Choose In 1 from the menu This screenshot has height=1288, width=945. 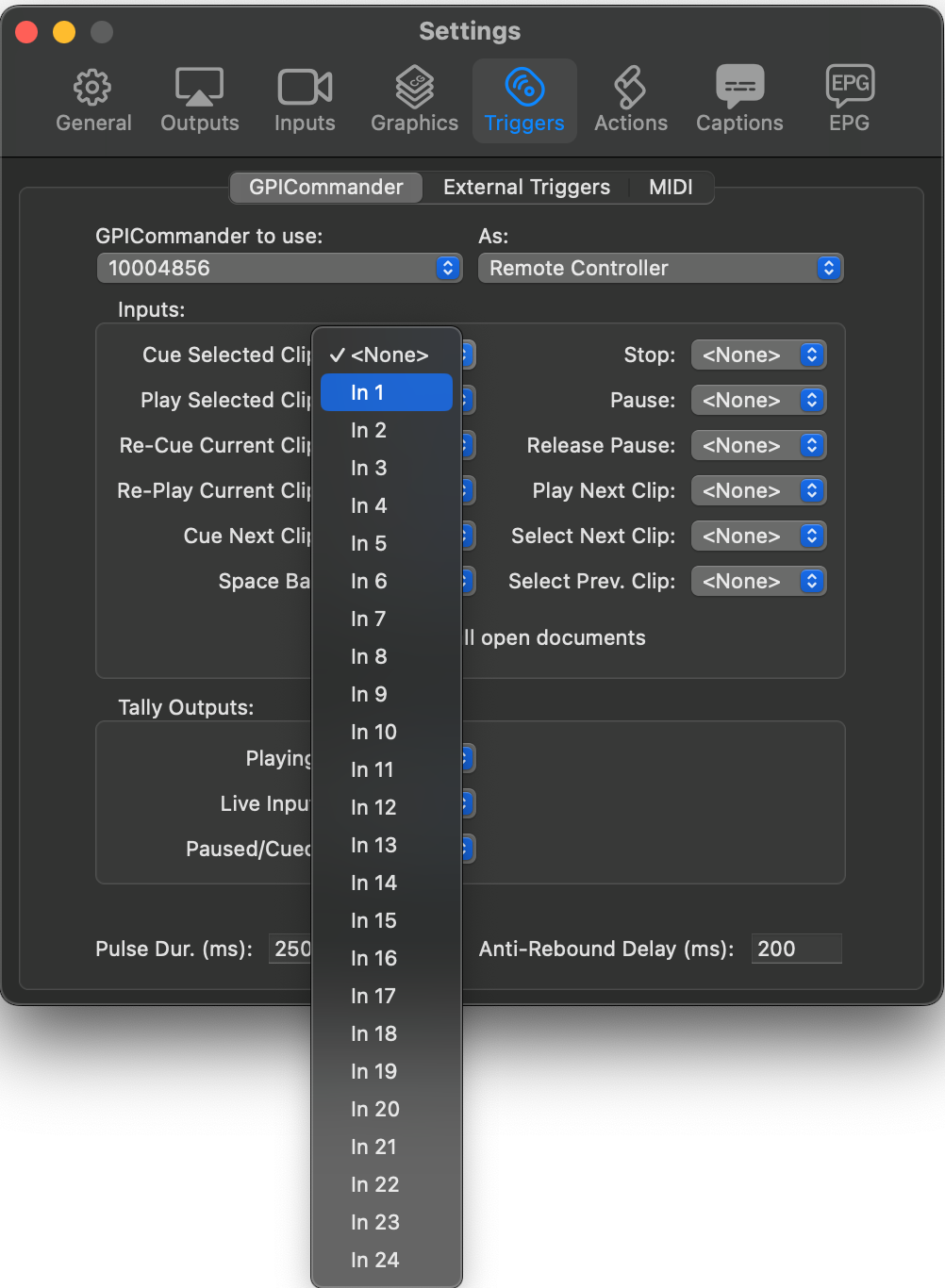click(387, 392)
